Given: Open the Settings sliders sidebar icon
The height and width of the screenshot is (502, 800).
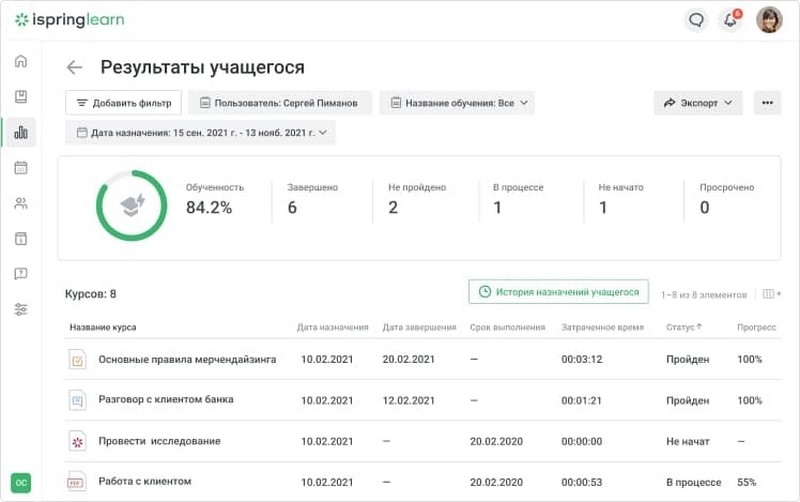Looking at the screenshot, I should click(21, 309).
